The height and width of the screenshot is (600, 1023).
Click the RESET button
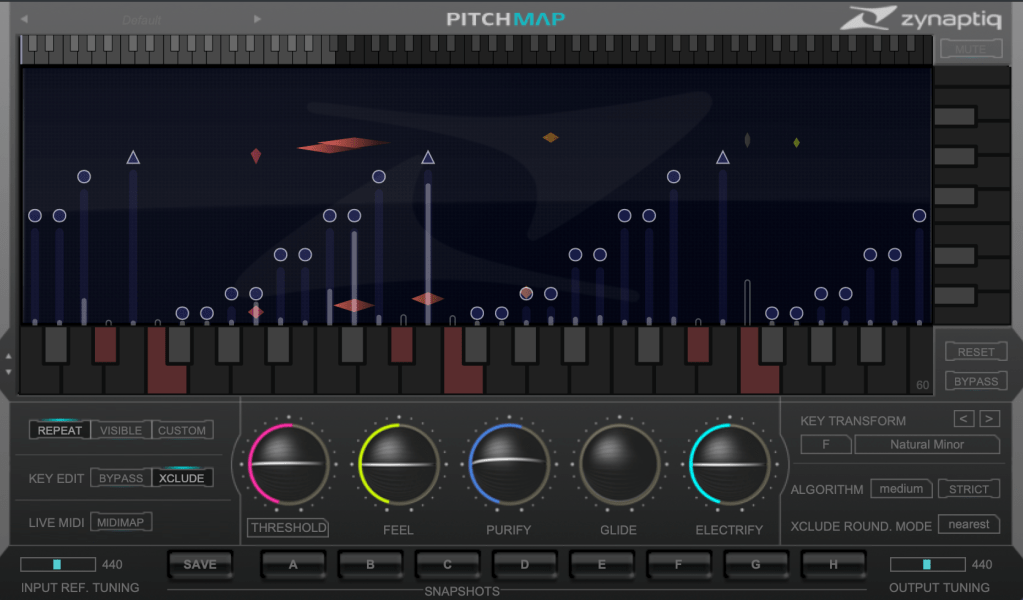pos(976,352)
